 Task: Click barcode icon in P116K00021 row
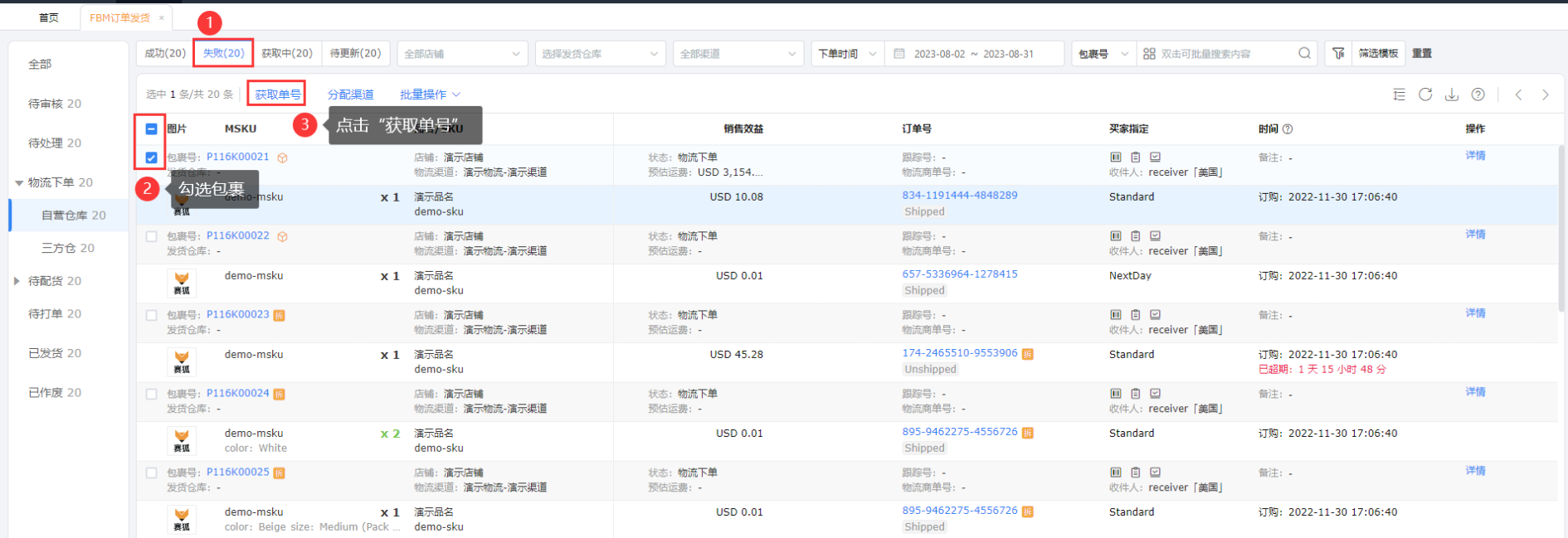tap(1116, 157)
